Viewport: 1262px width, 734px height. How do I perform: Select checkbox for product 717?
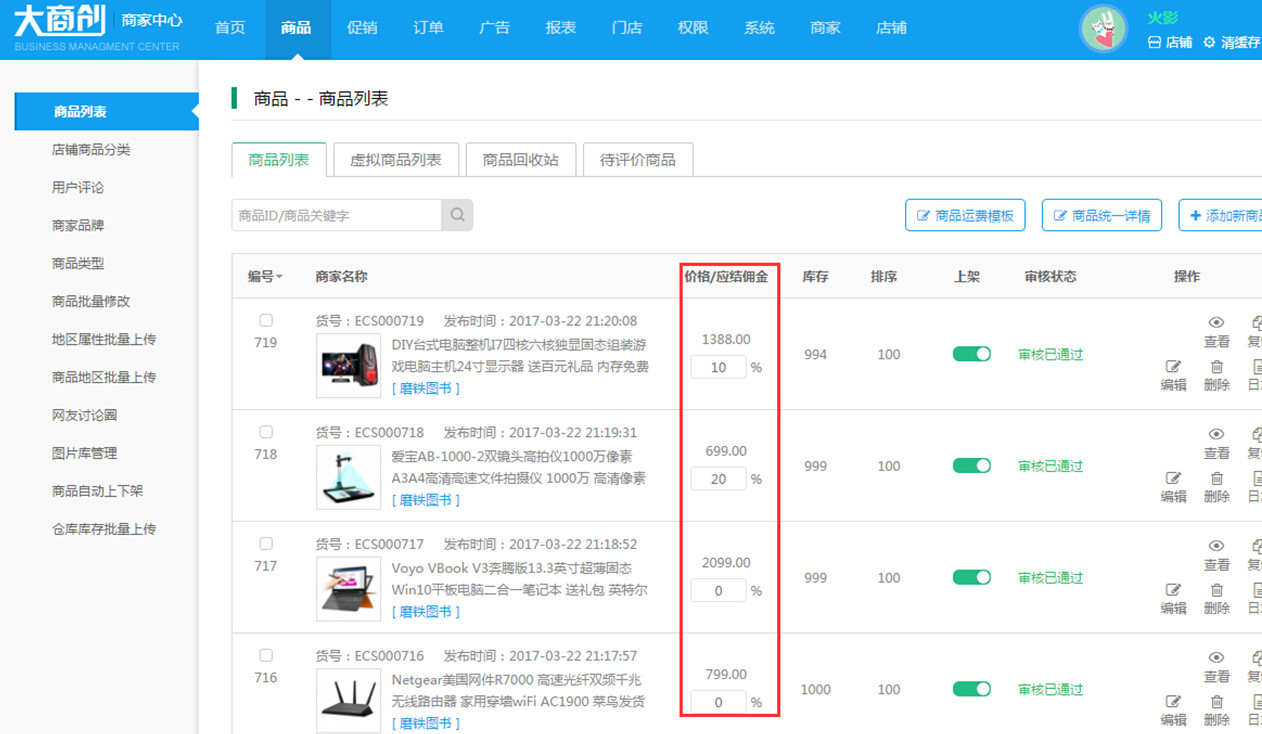(x=266, y=545)
